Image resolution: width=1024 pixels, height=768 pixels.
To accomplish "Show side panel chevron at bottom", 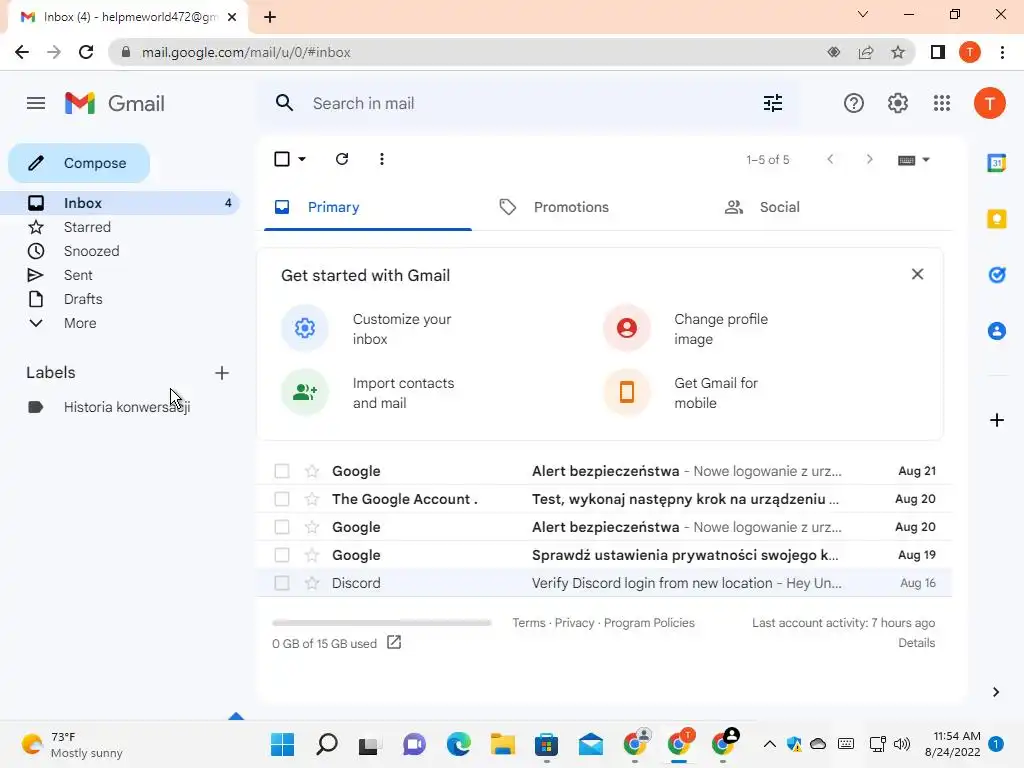I will click(x=996, y=692).
